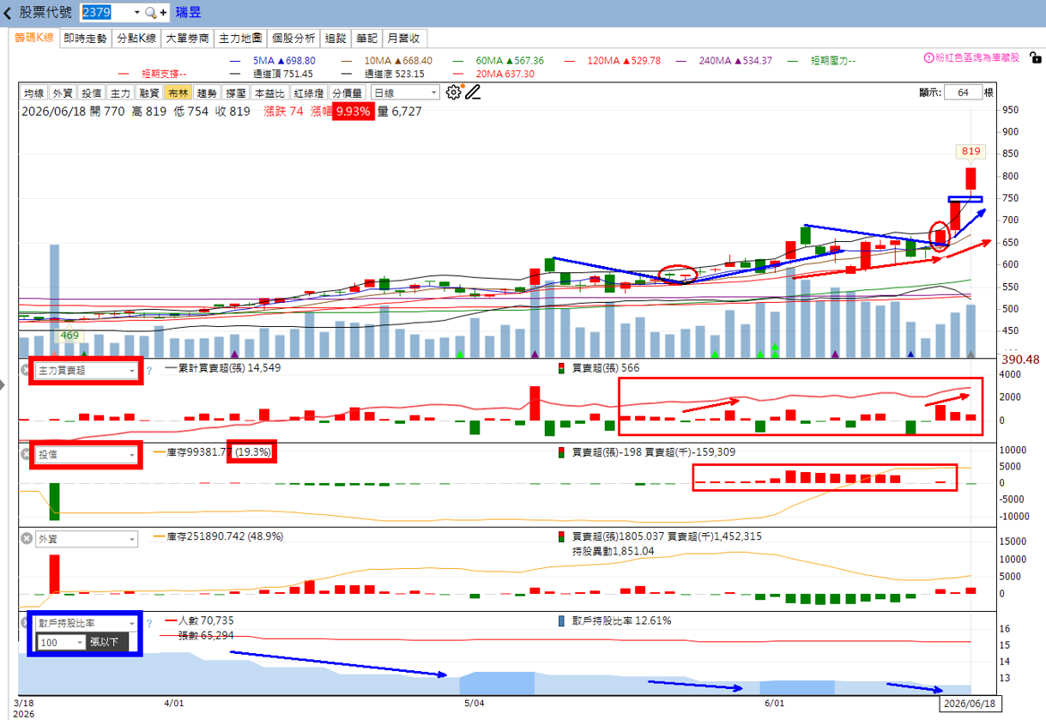Click the 10MA legend entry
This screenshot has height=720, width=1046.
point(387,60)
